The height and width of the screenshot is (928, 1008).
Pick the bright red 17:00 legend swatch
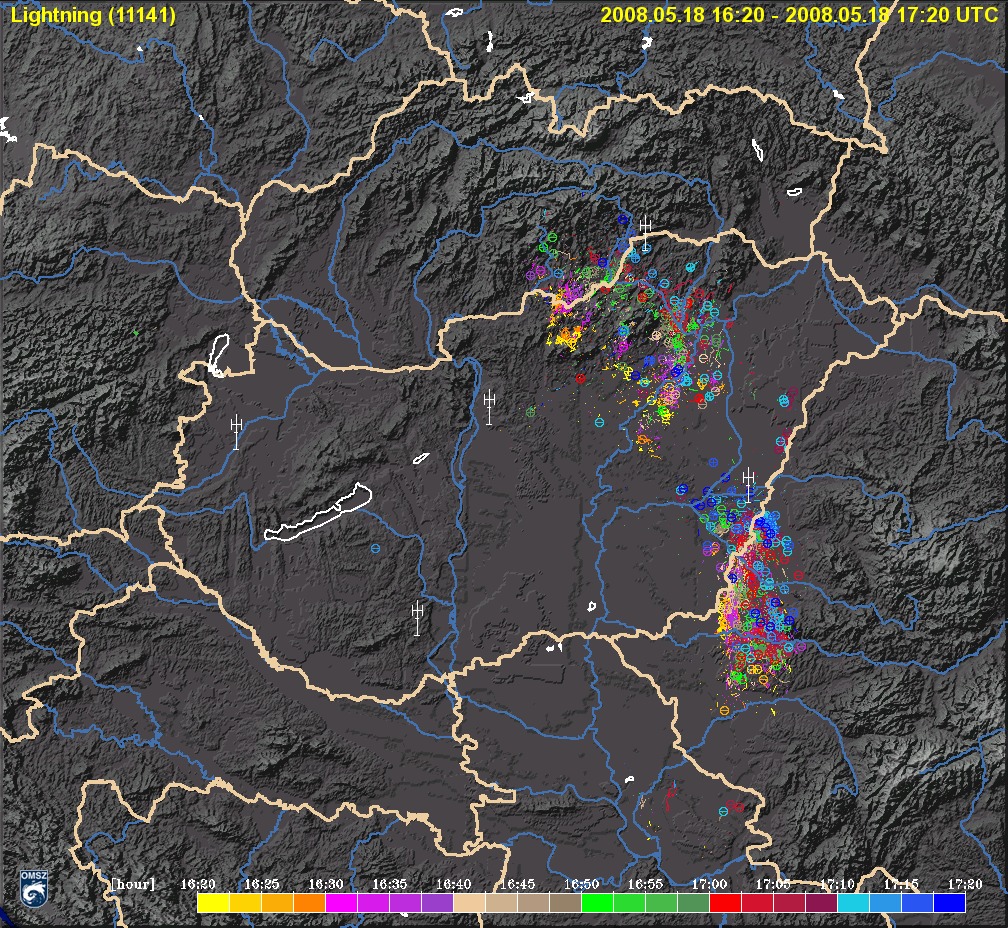(725, 903)
